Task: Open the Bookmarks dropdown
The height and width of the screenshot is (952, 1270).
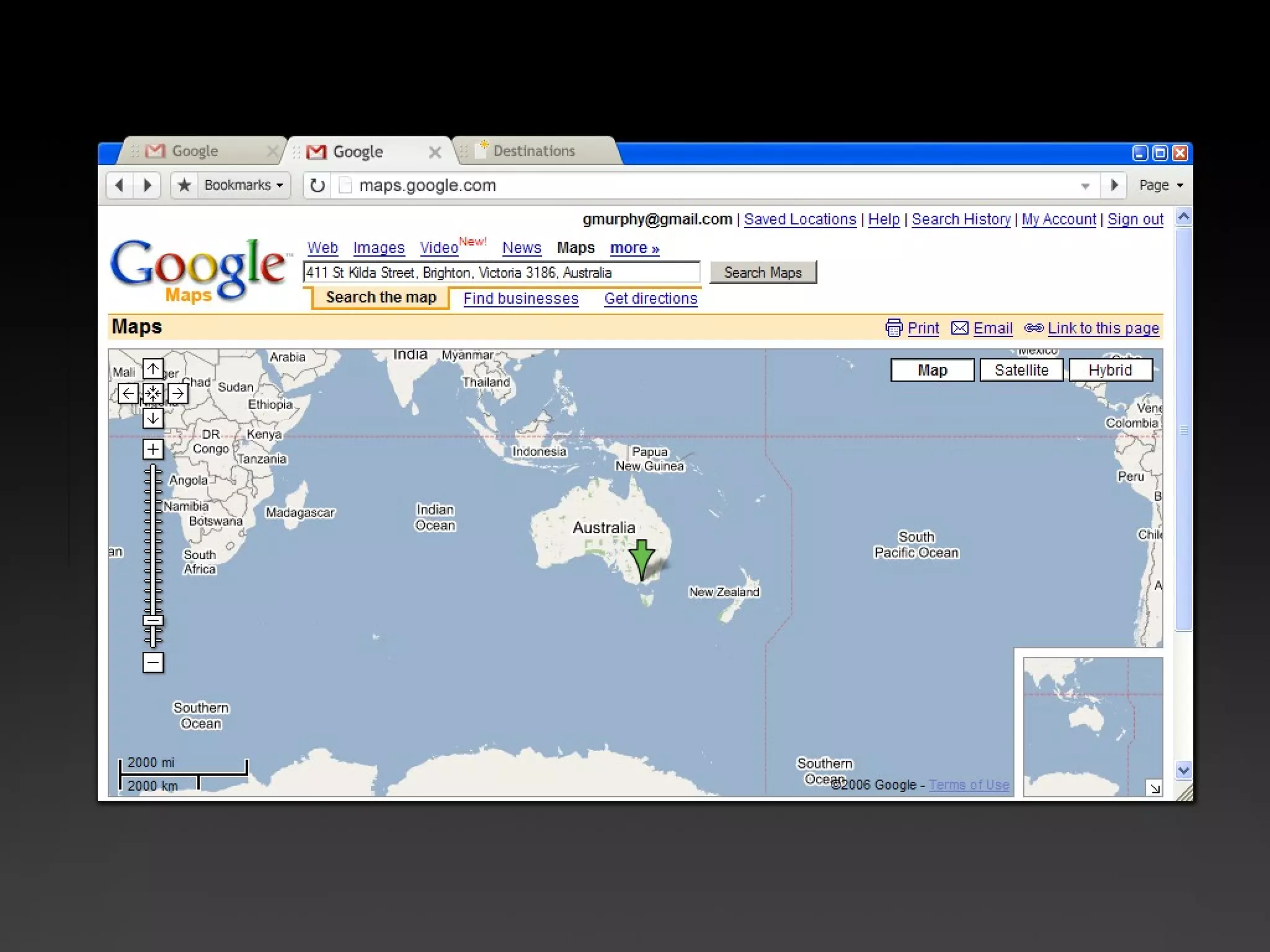Action: pyautogui.click(x=243, y=185)
